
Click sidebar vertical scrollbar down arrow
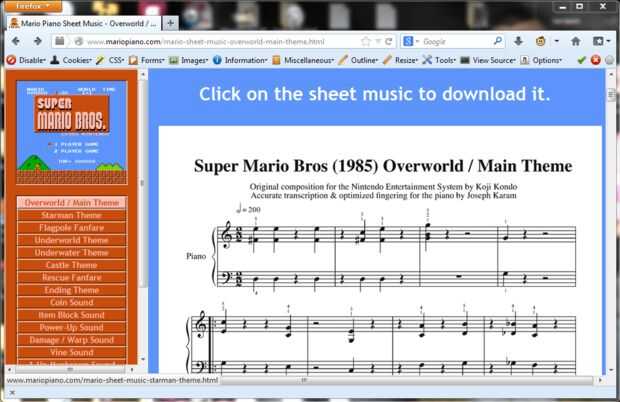(143, 359)
